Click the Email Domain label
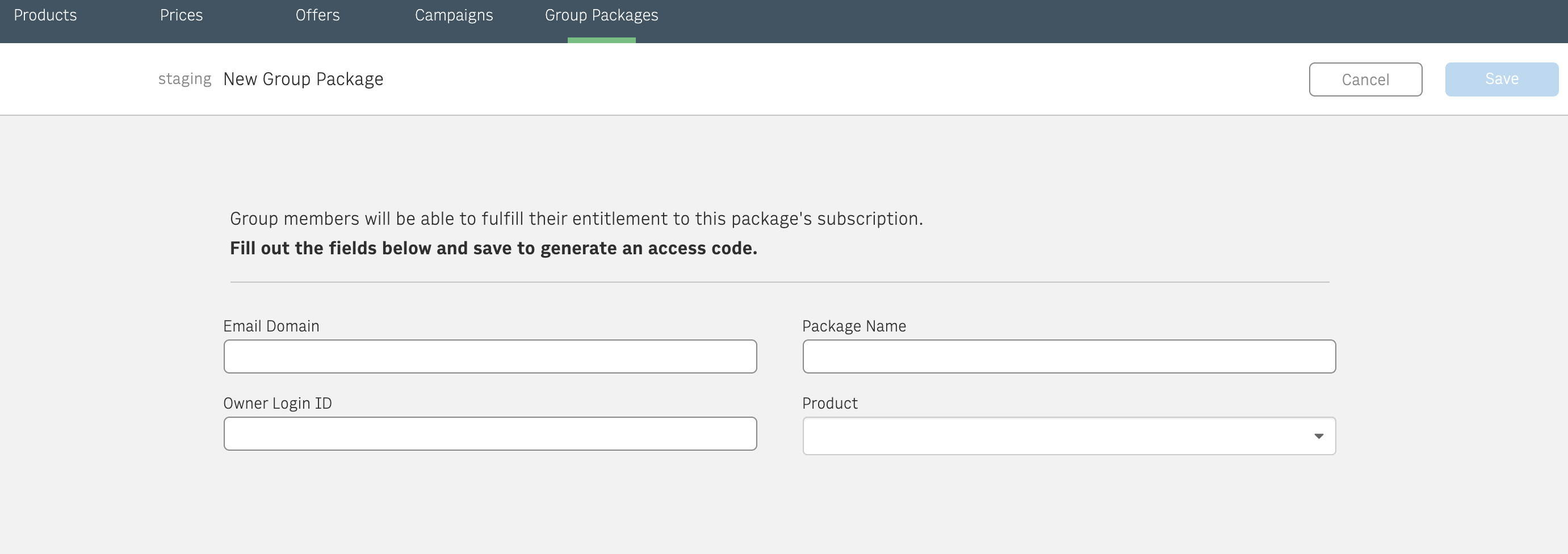The image size is (1568, 554). [271, 326]
